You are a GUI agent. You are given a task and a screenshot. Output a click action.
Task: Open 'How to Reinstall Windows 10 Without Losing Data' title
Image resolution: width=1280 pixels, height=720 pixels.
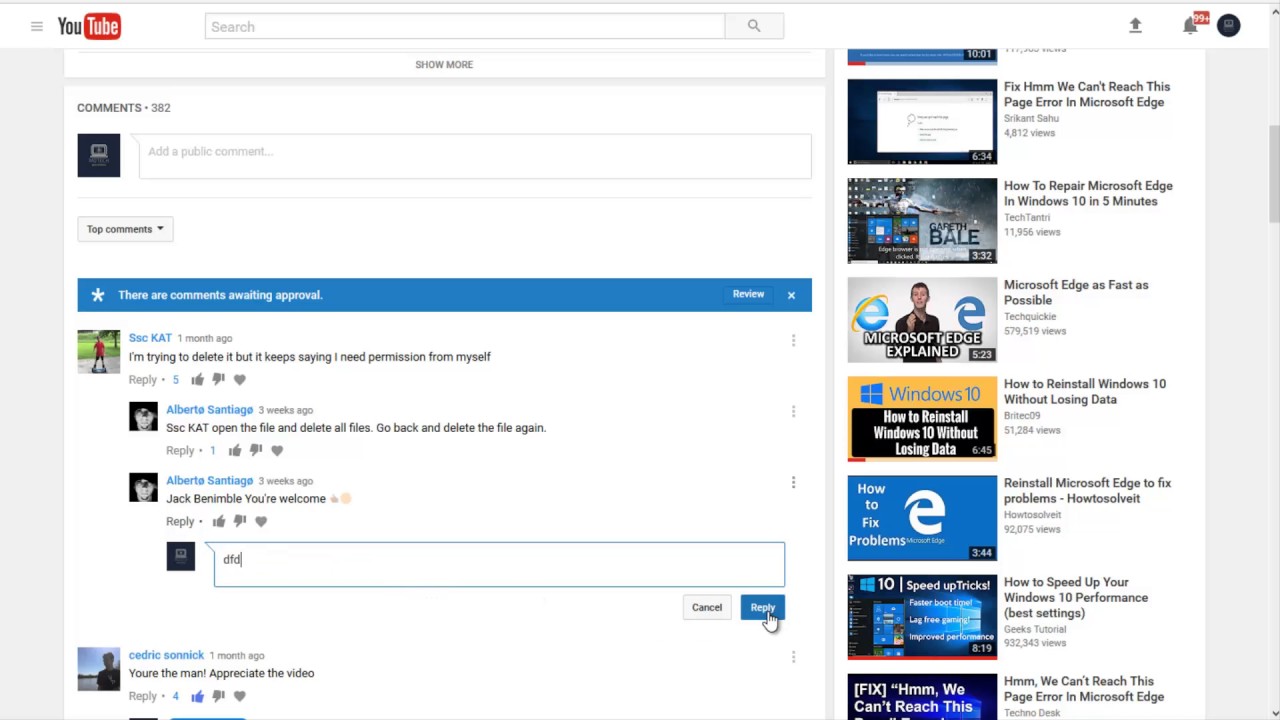[x=1084, y=391]
